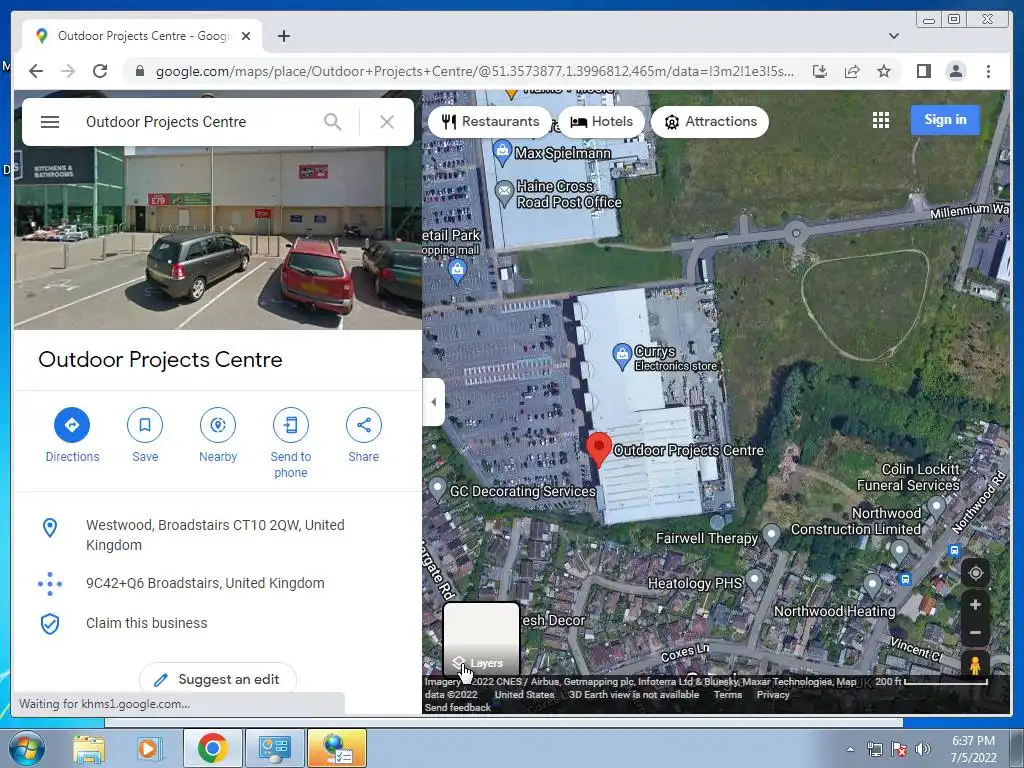Viewport: 1024px width, 768px height.
Task: Open the media player taskbar icon
Action: (x=148, y=748)
